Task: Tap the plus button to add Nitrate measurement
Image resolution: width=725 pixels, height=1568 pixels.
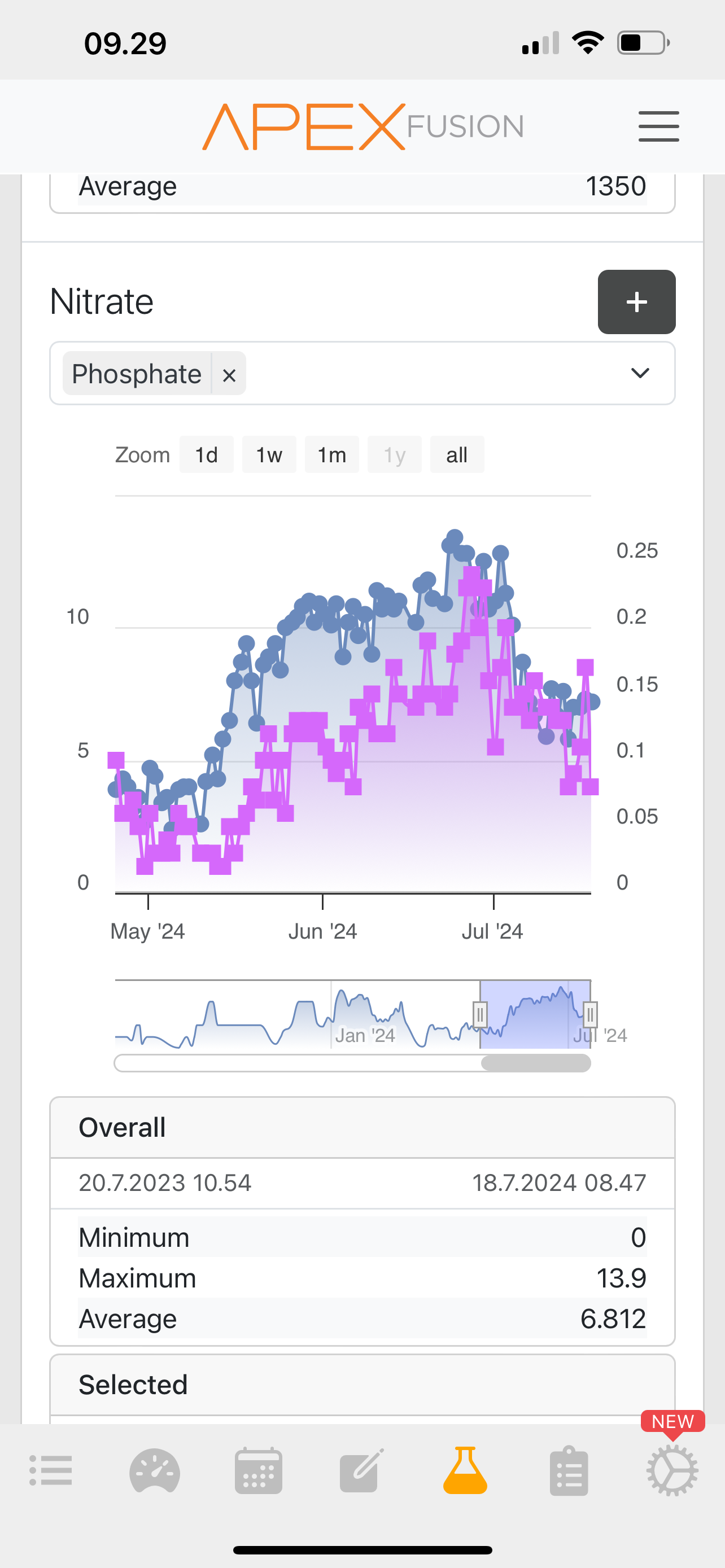Action: (x=636, y=302)
